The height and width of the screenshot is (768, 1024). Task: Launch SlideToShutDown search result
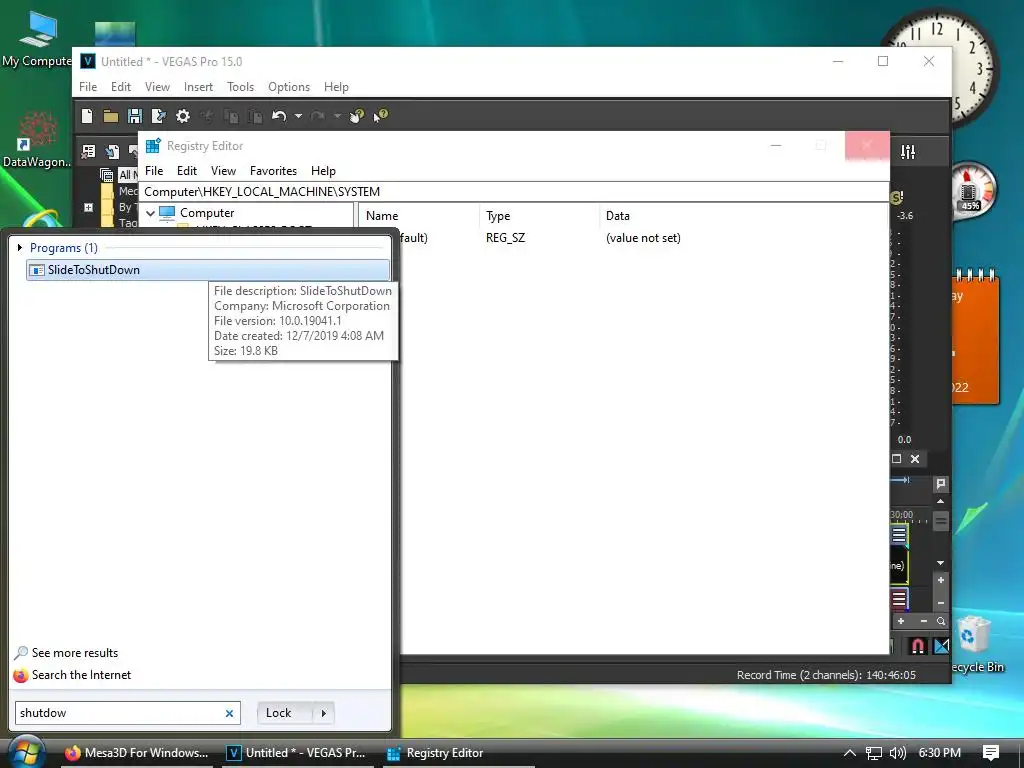208,270
